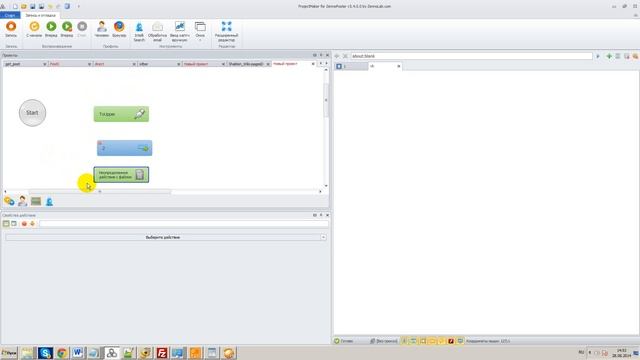Image resolution: width=640 pixels, height=360 pixels.
Task: Select the green file action block with trash icon
Action: click(x=121, y=175)
